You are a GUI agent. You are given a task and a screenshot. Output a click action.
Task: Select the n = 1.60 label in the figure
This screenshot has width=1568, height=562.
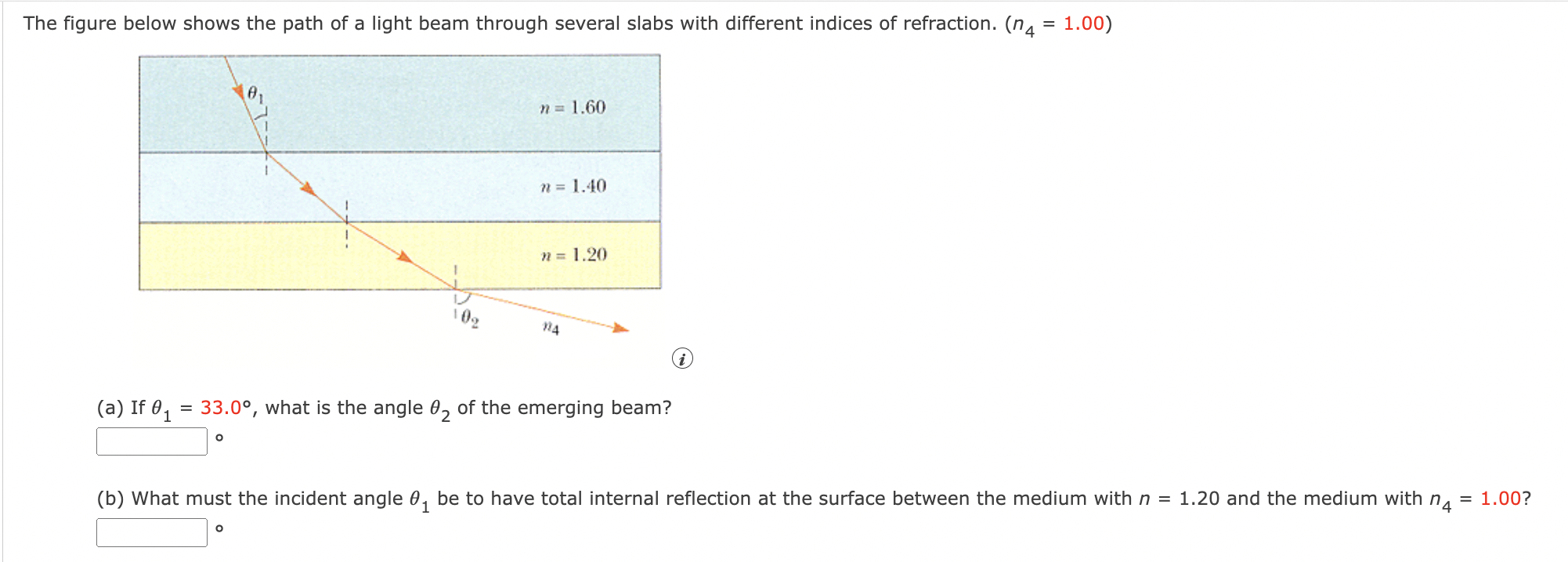573,107
